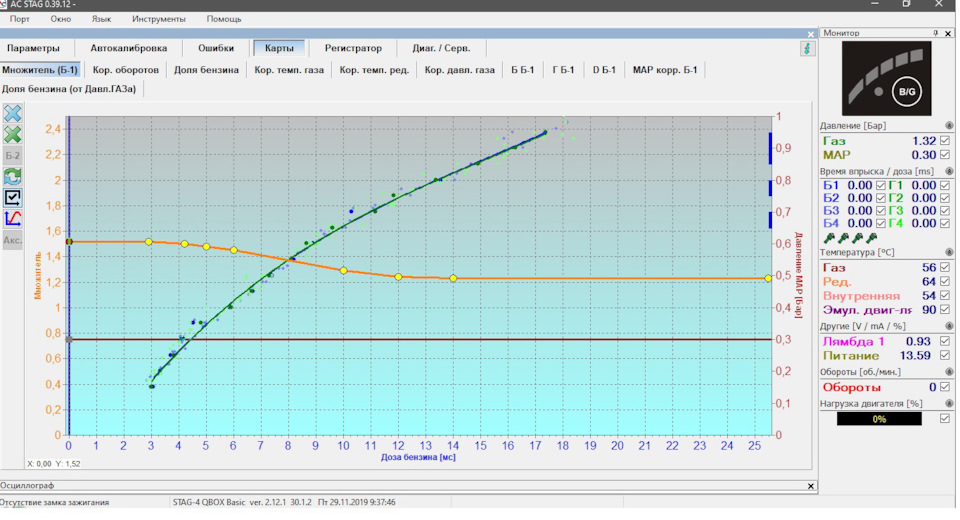Viewport: 960px width, 520px height.
Task: Toggle the checkmark selection-mode icon
Action: [x=13, y=197]
